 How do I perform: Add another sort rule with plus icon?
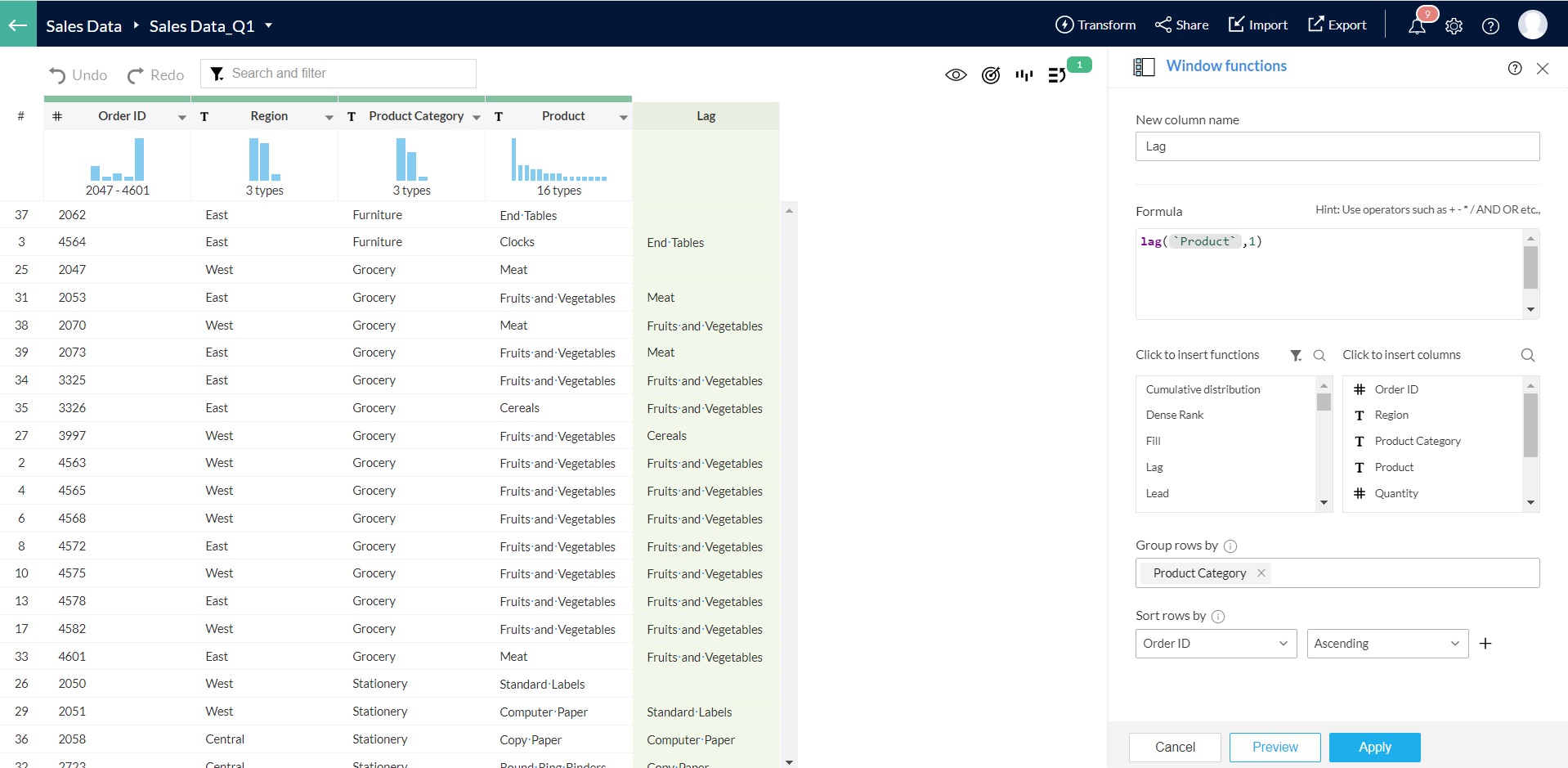pos(1485,644)
